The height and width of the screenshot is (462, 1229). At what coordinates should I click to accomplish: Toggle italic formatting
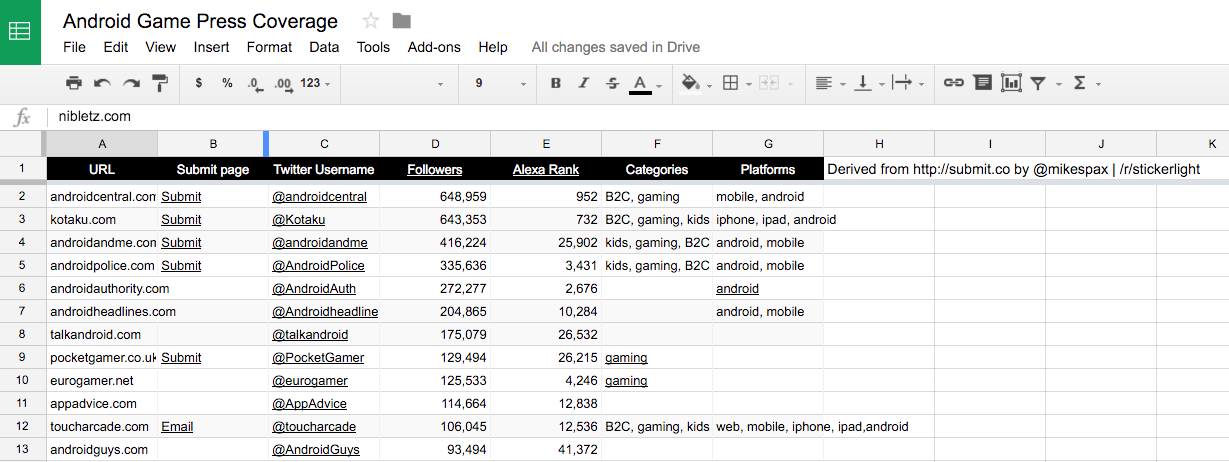tap(584, 83)
